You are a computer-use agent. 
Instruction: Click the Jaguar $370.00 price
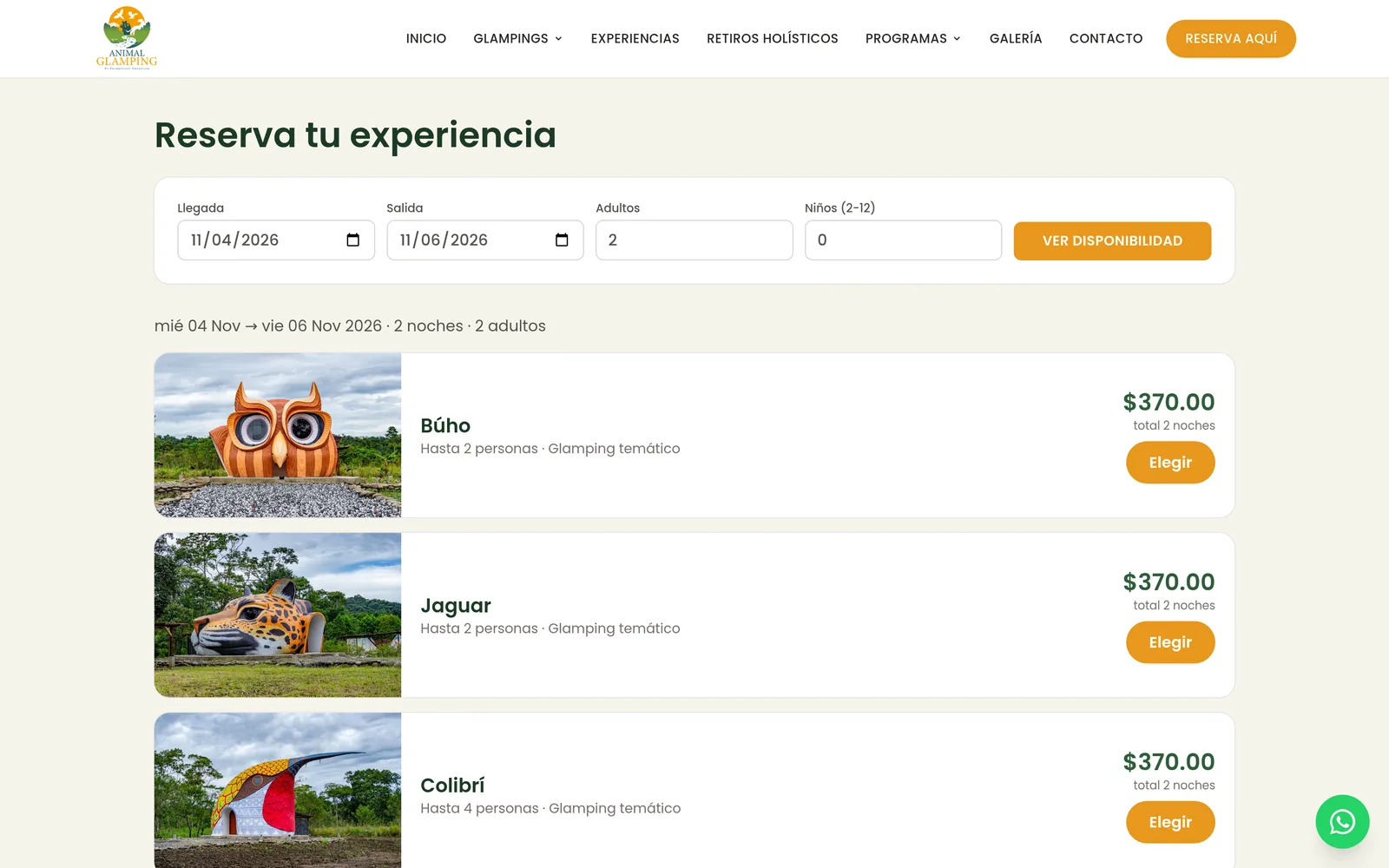1168,582
